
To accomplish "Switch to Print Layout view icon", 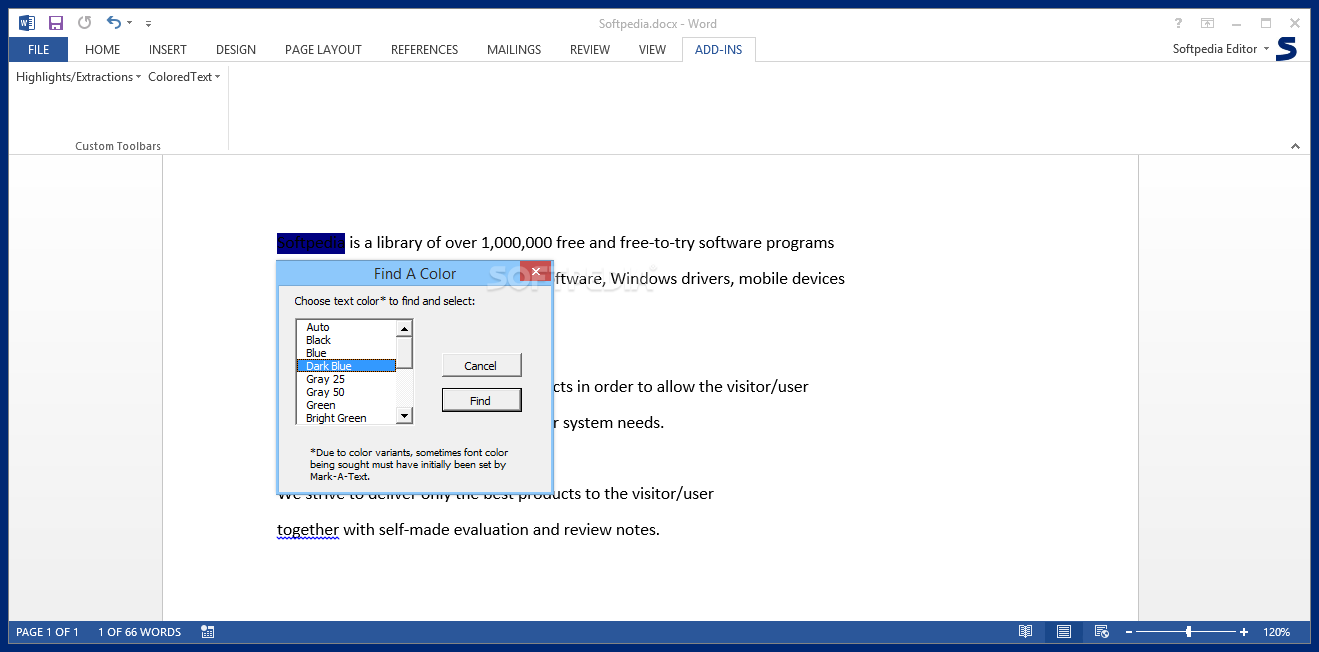I will [x=1064, y=632].
